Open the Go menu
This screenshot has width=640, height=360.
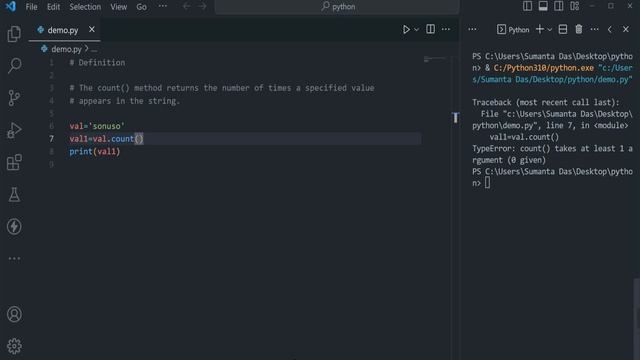tap(141, 7)
